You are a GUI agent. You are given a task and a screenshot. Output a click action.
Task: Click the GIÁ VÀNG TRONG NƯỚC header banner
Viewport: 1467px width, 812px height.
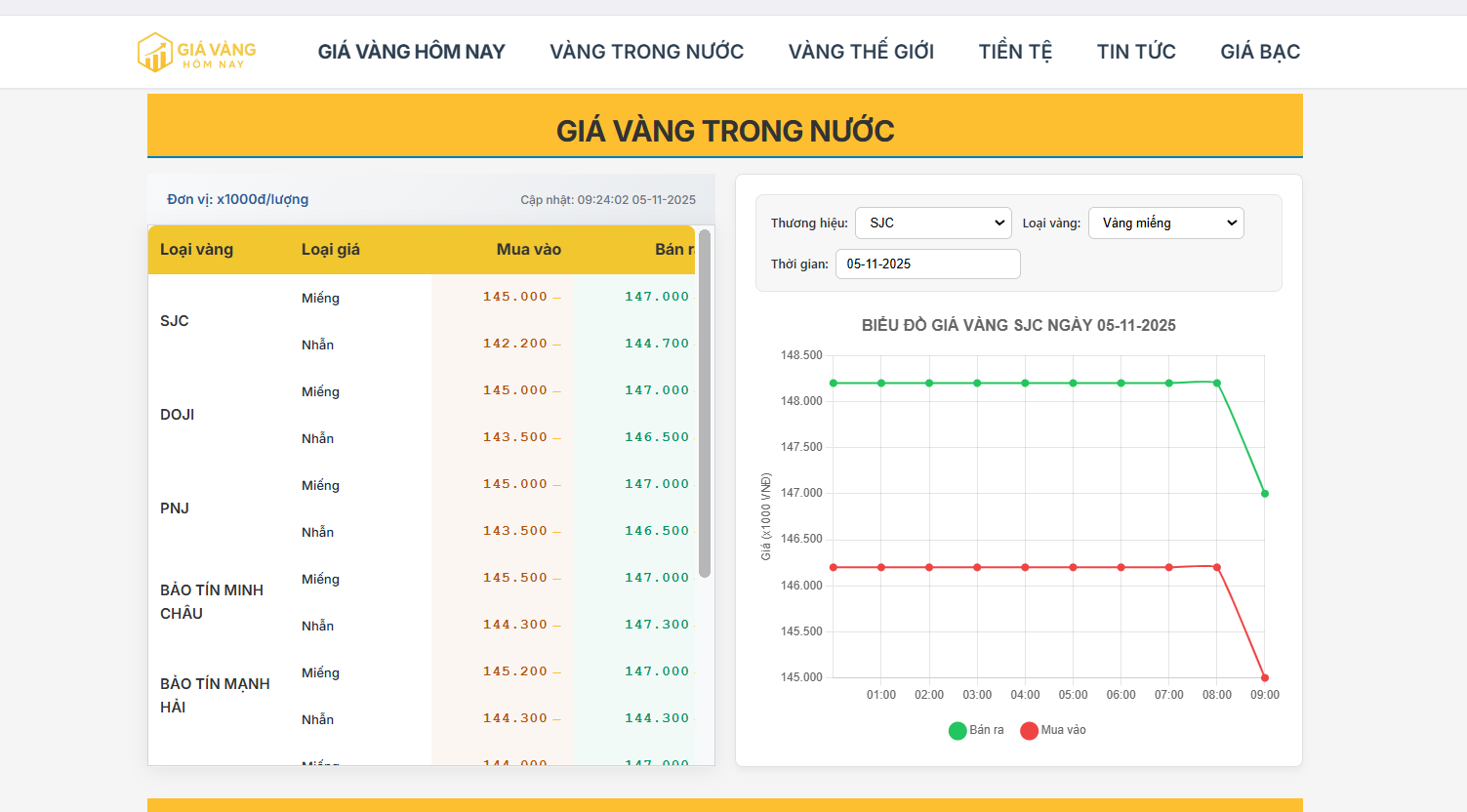724,128
